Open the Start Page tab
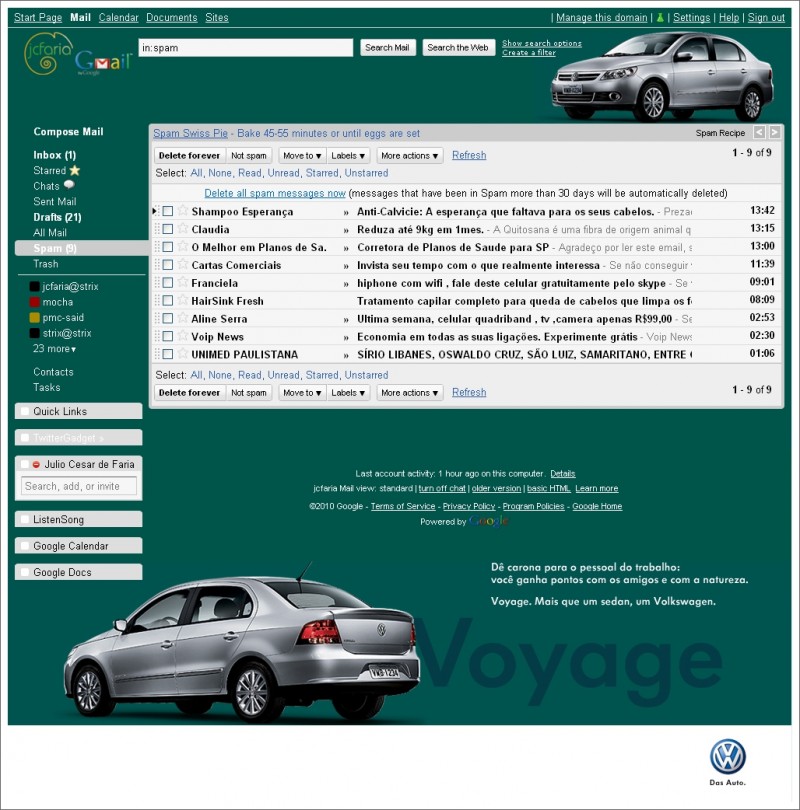The image size is (800, 810). (x=38, y=18)
